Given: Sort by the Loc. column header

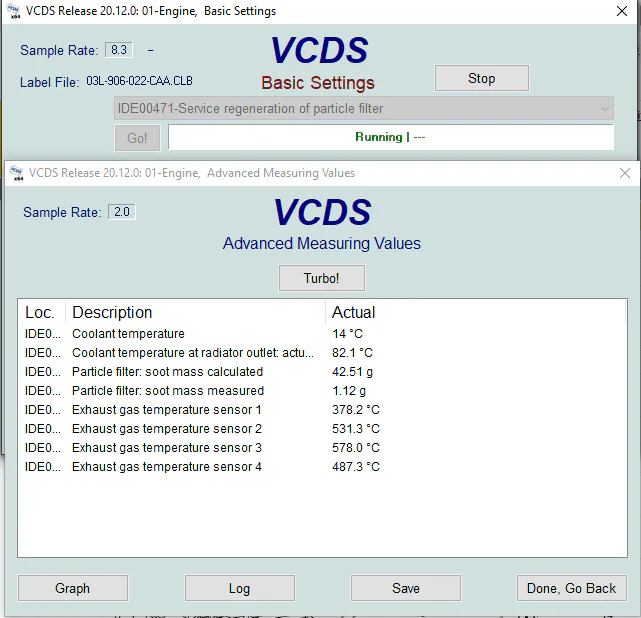Looking at the screenshot, I should (40, 313).
